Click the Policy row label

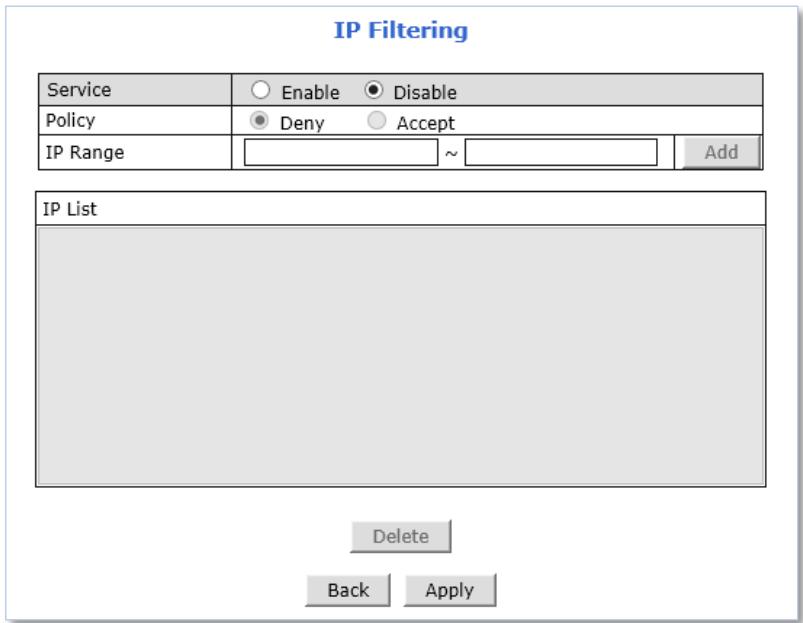[x=70, y=121]
